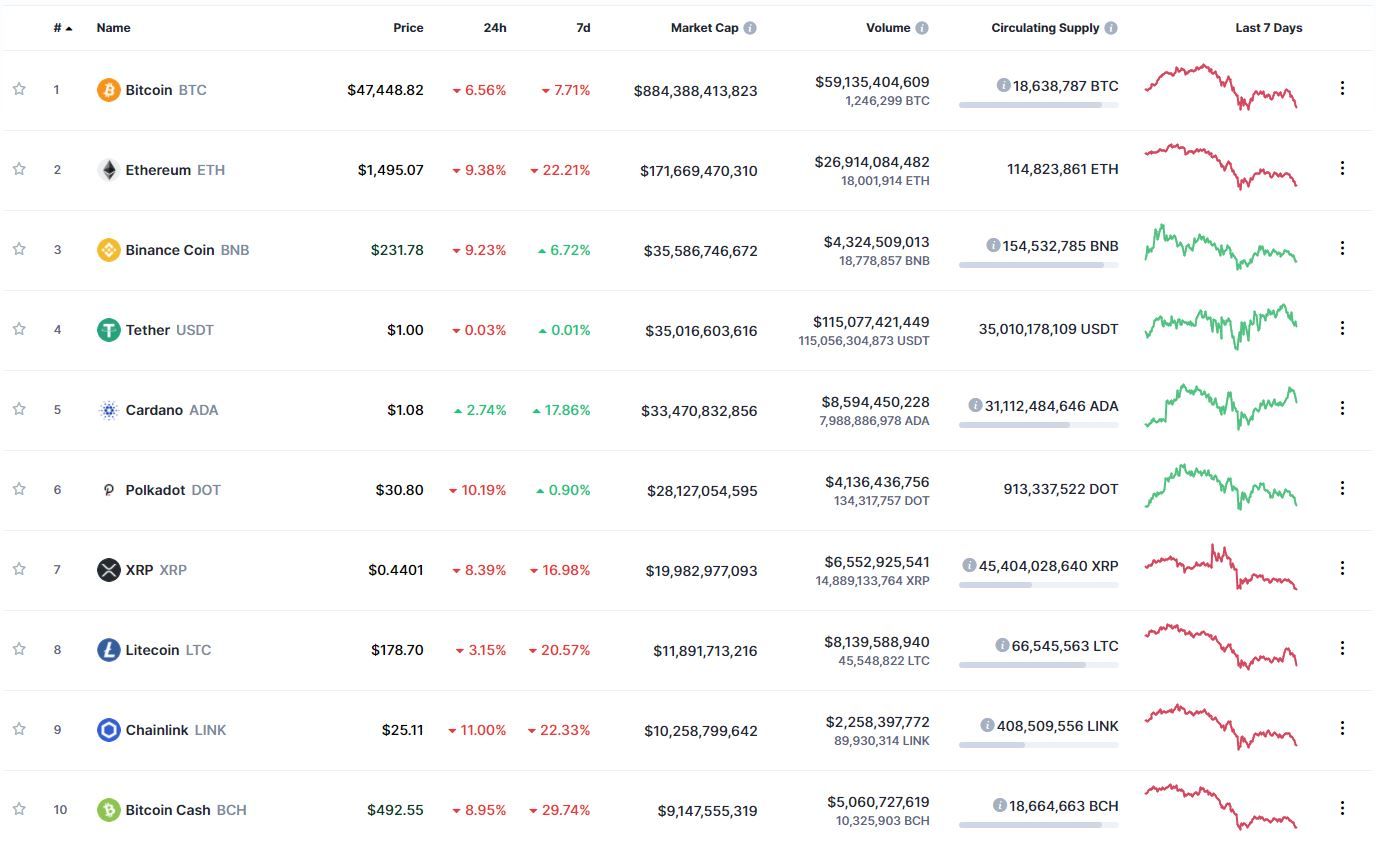Click the Litecoin logo icon
The width and height of the screenshot is (1376, 845).
tap(108, 650)
